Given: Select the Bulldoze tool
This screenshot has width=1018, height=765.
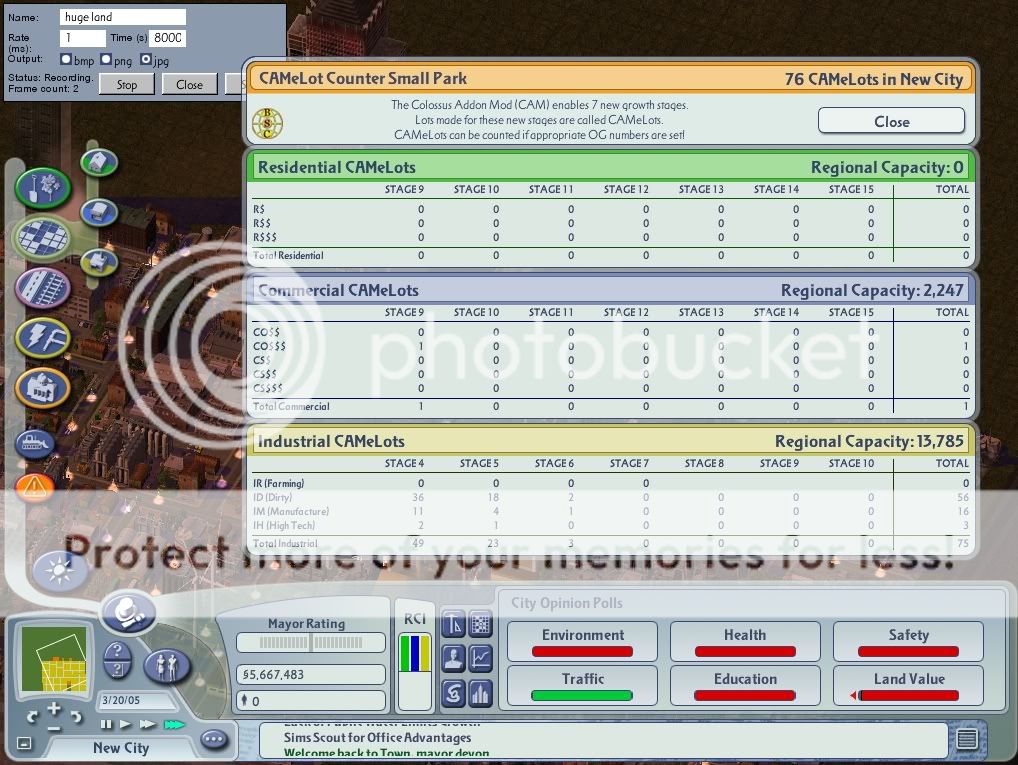Looking at the screenshot, I should (x=35, y=442).
